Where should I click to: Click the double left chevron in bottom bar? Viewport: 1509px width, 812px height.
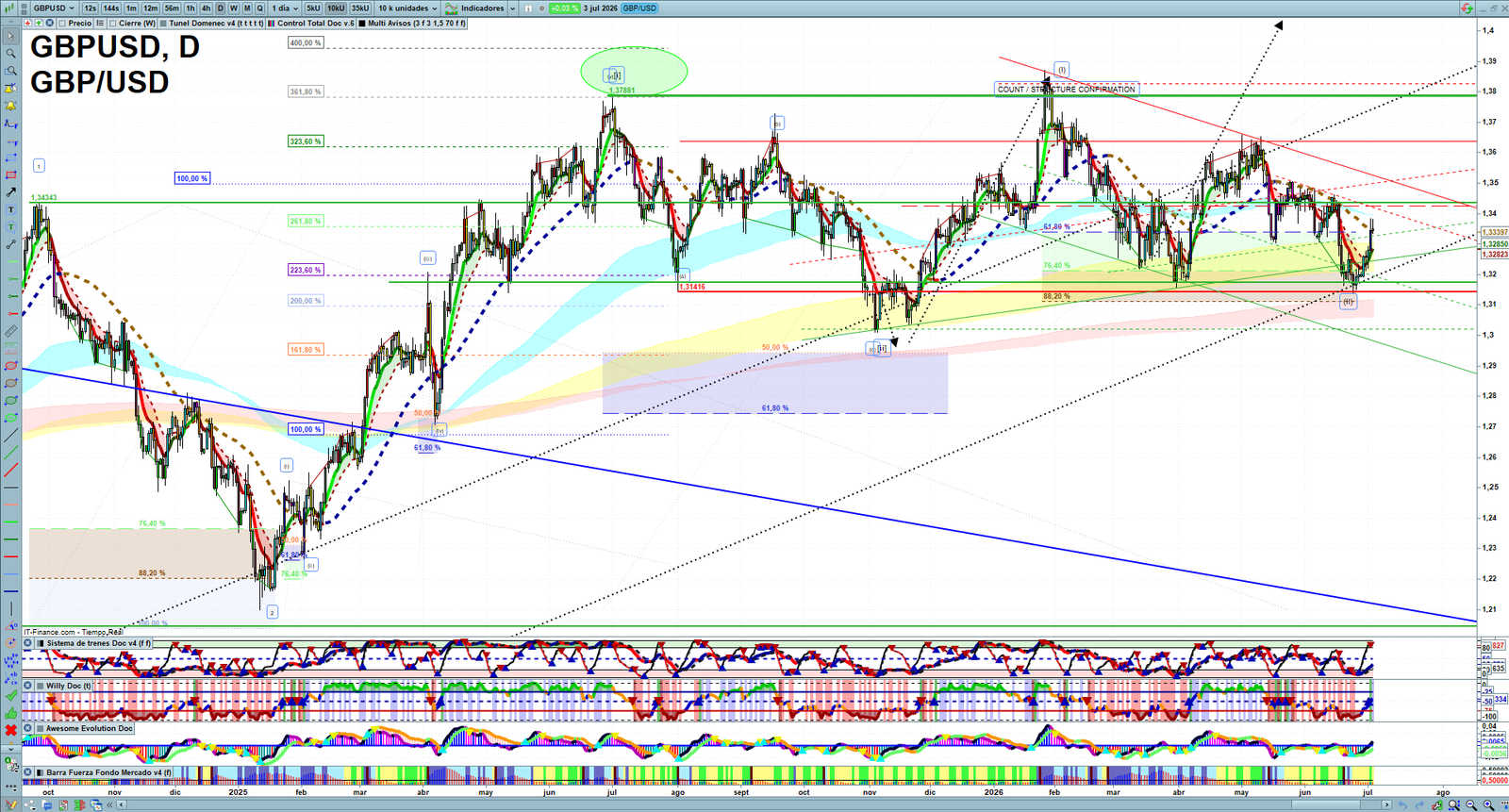(109, 804)
